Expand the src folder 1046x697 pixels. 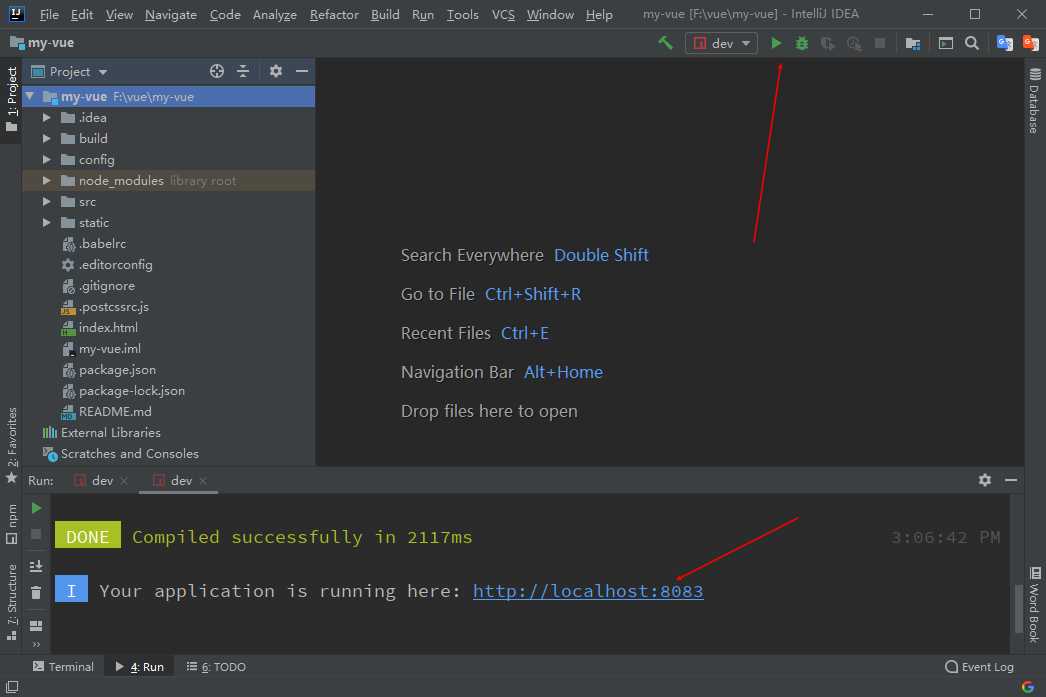pos(46,202)
